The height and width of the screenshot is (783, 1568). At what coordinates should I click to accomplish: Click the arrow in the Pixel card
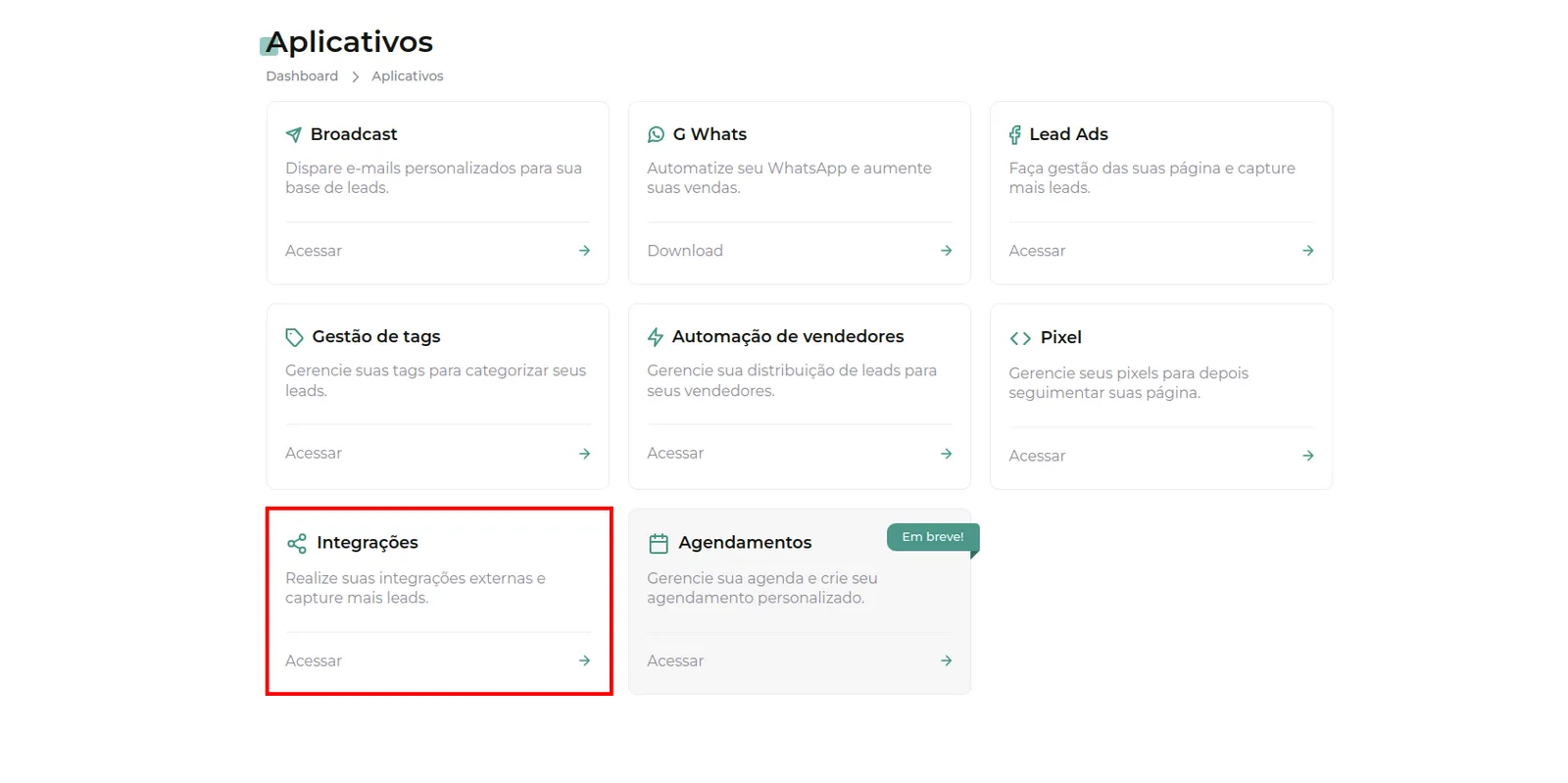click(1307, 456)
